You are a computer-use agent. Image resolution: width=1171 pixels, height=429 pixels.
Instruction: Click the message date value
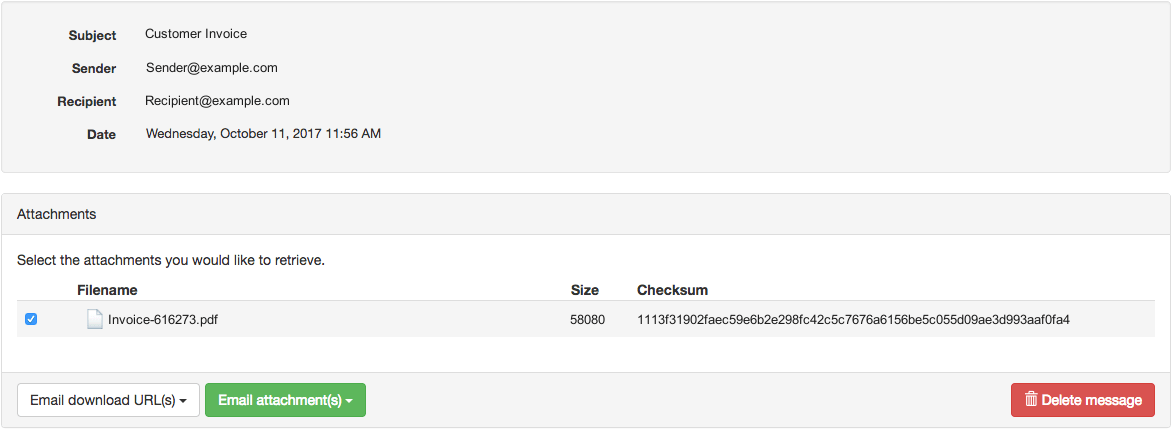[263, 133]
